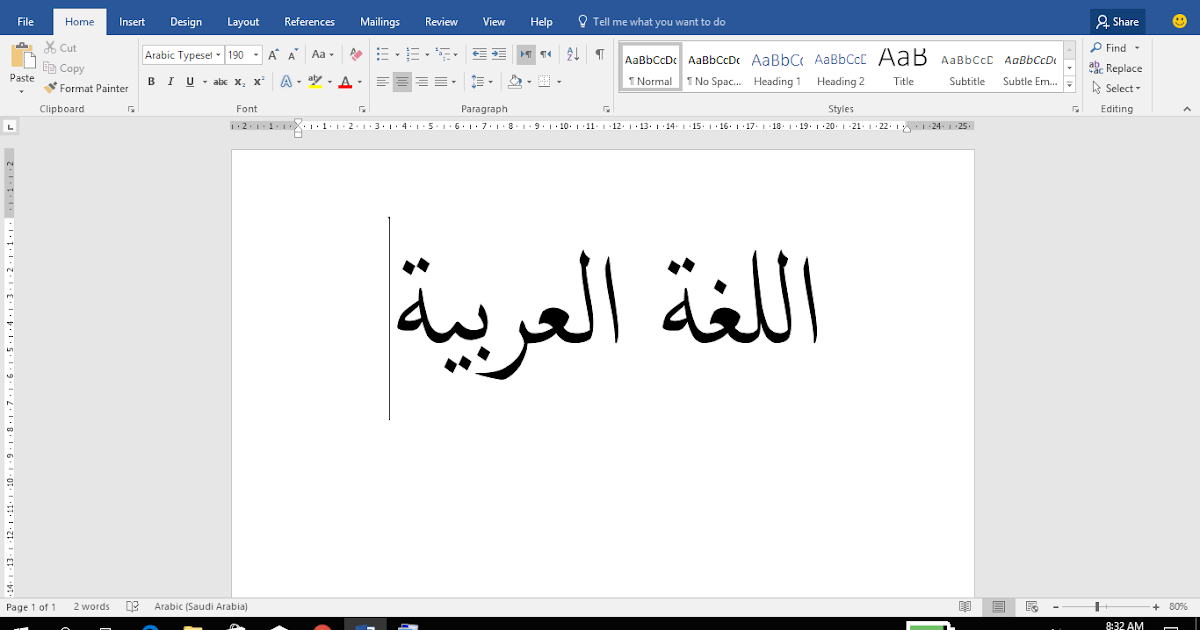The width and height of the screenshot is (1200, 630).
Task: Apply the Heading 1 style
Action: (777, 67)
